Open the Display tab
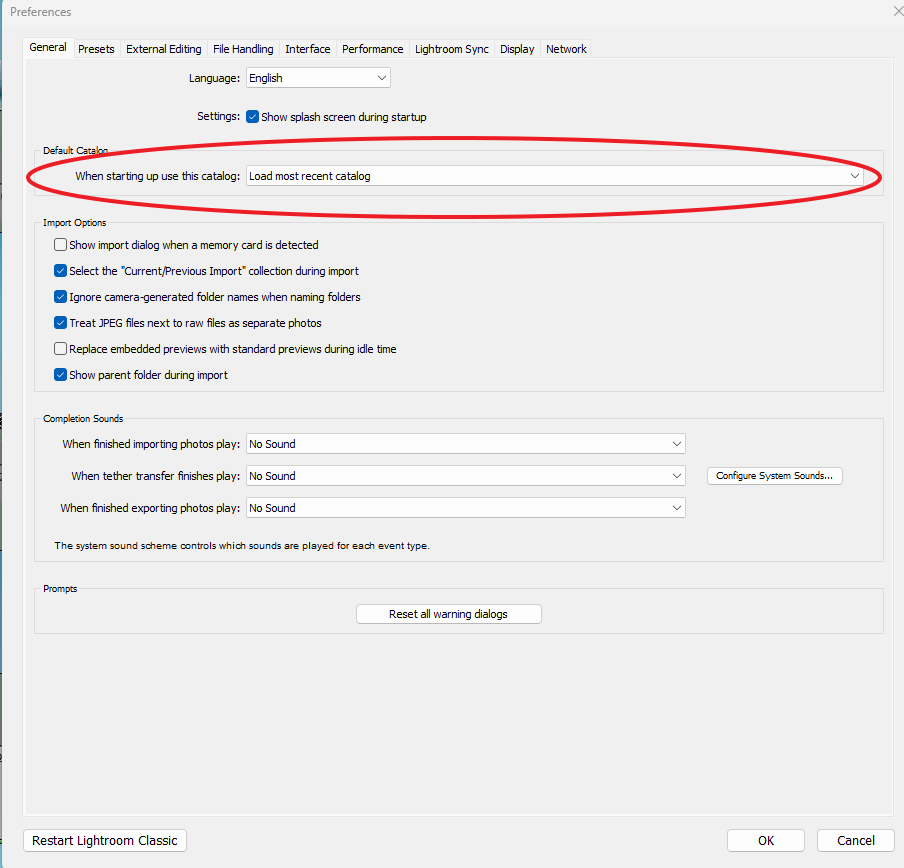Screen dimensions: 904x868 516,48
